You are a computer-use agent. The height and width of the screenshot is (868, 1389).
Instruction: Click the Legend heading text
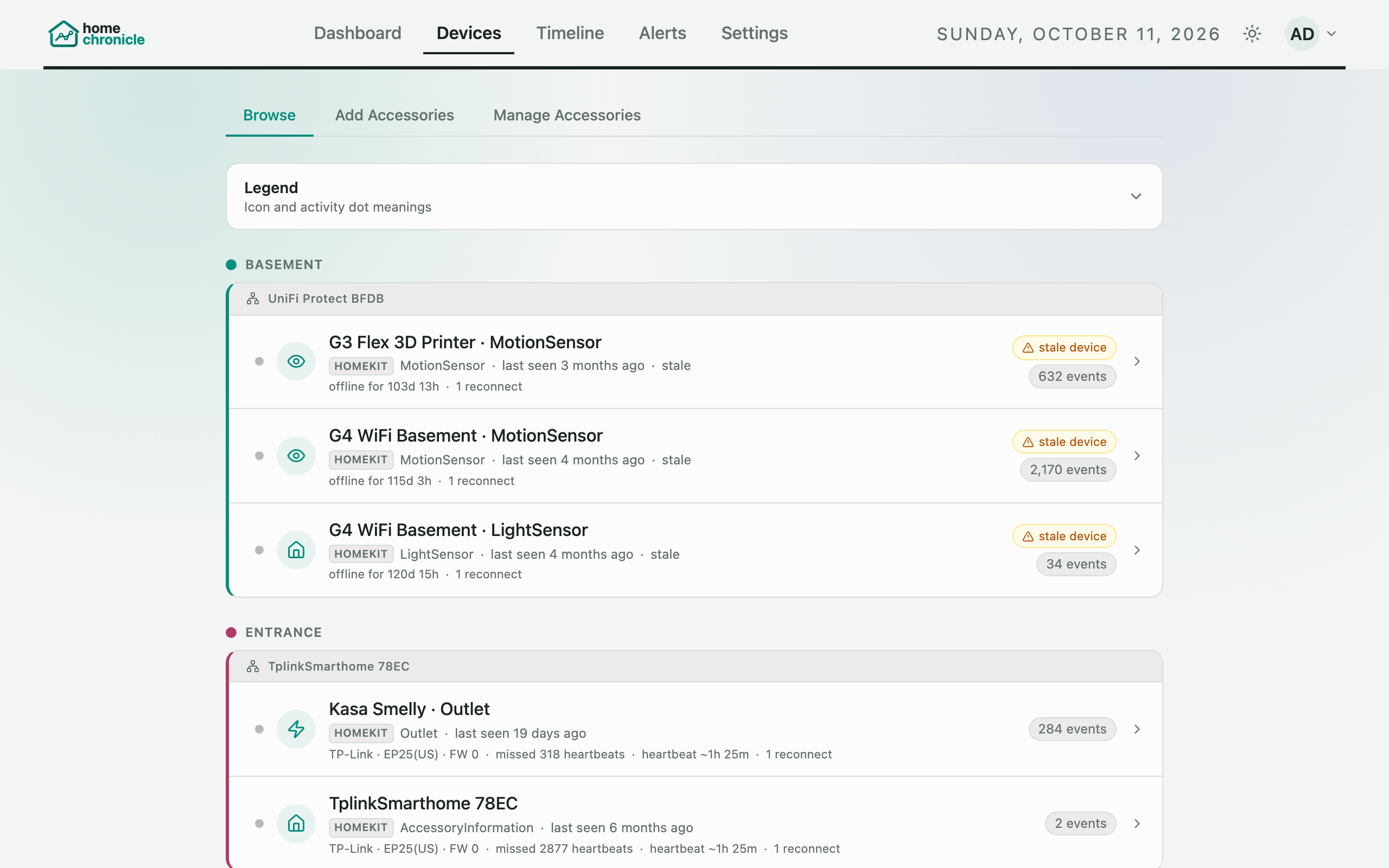click(271, 188)
